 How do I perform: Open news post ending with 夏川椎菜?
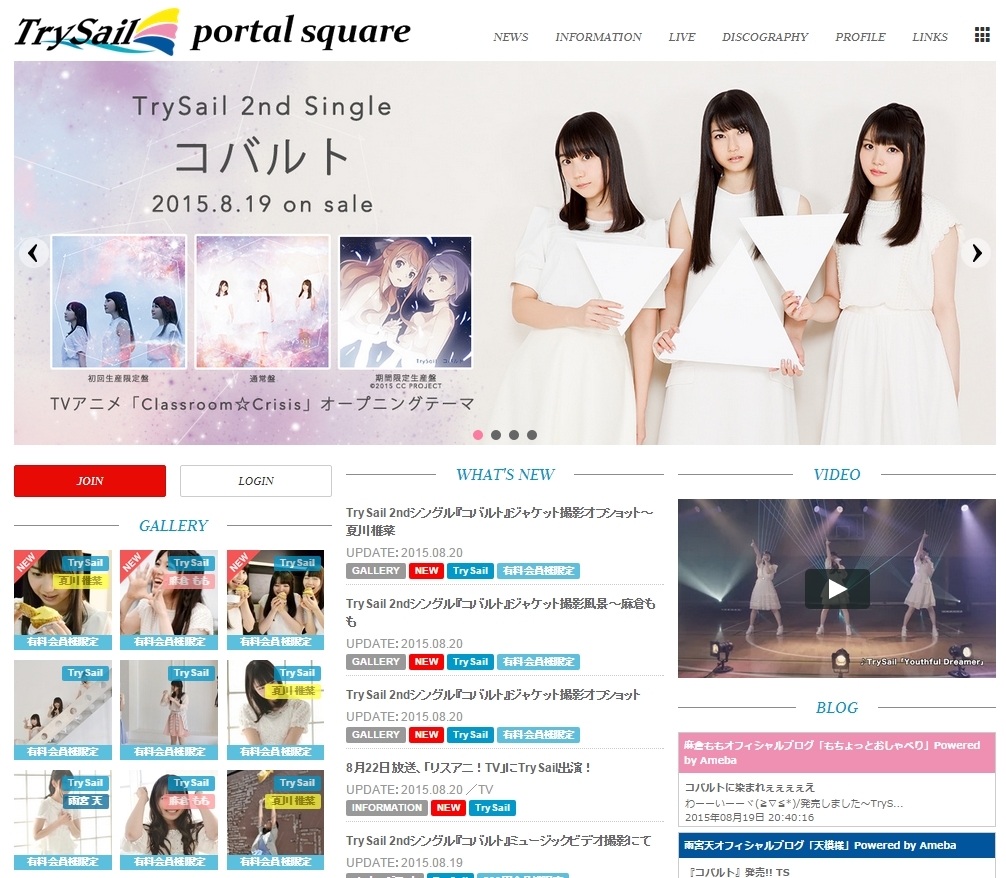[499, 521]
